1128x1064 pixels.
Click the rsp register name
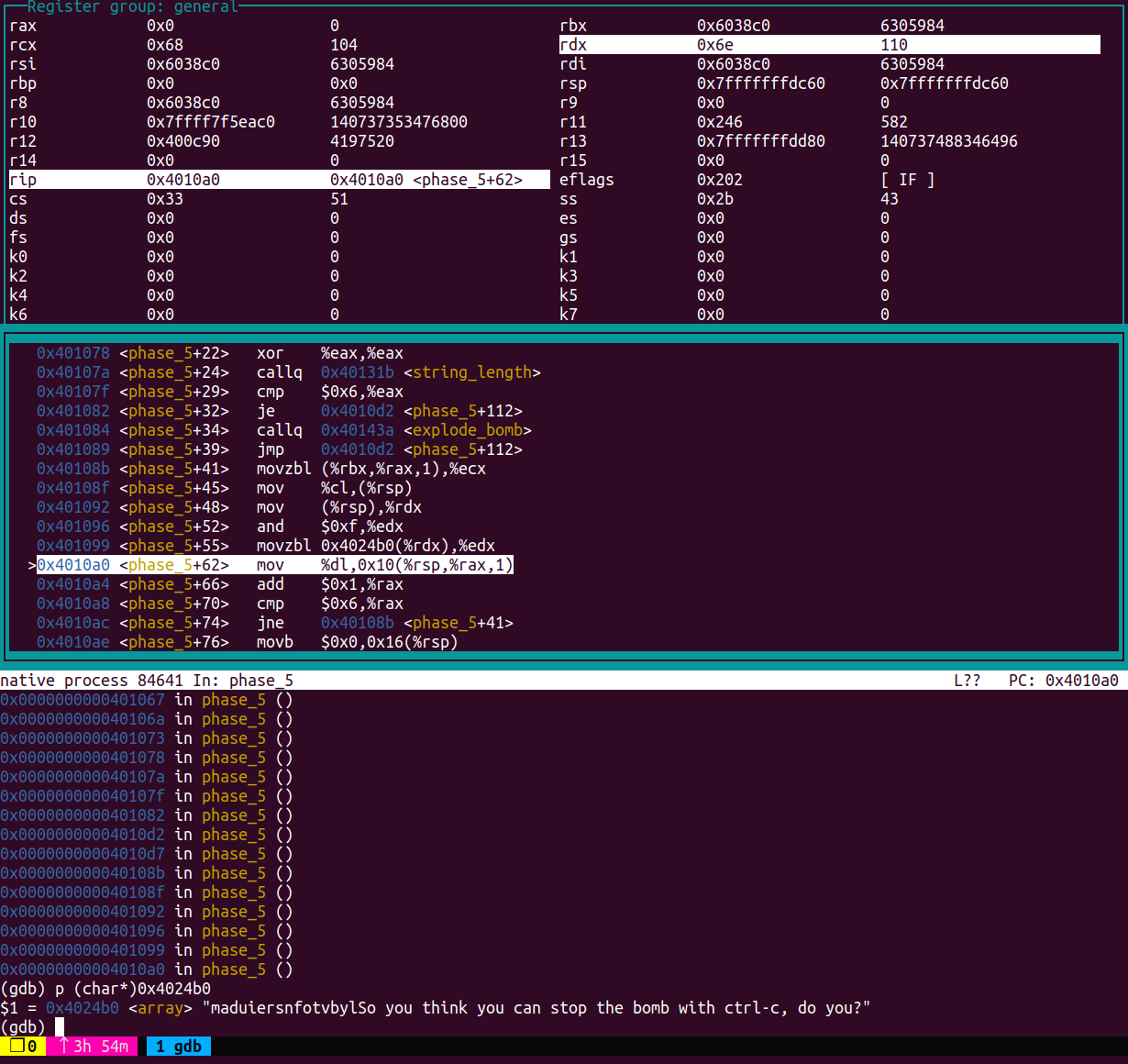pyautogui.click(x=573, y=83)
